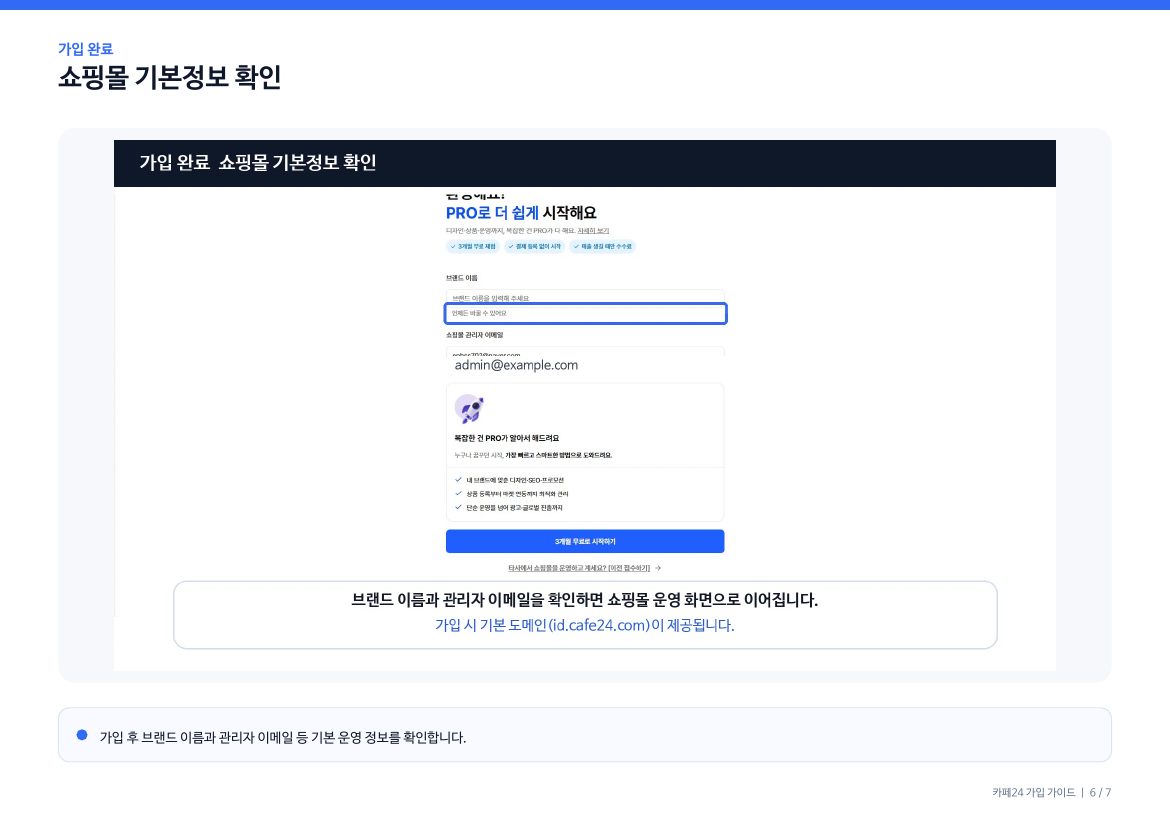
Task: Click the checklist row mentioning 디자인·SEO·프로모션
Action: [x=510, y=480]
